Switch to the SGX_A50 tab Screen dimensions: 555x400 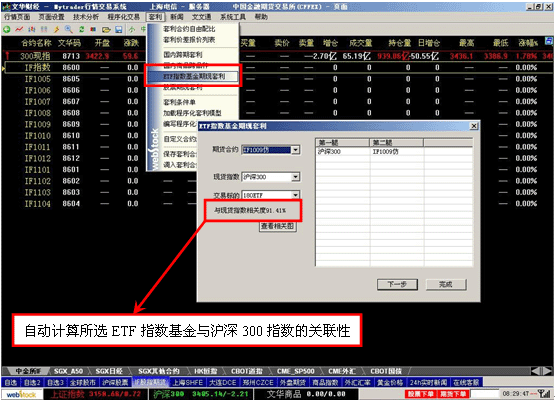(x=68, y=371)
